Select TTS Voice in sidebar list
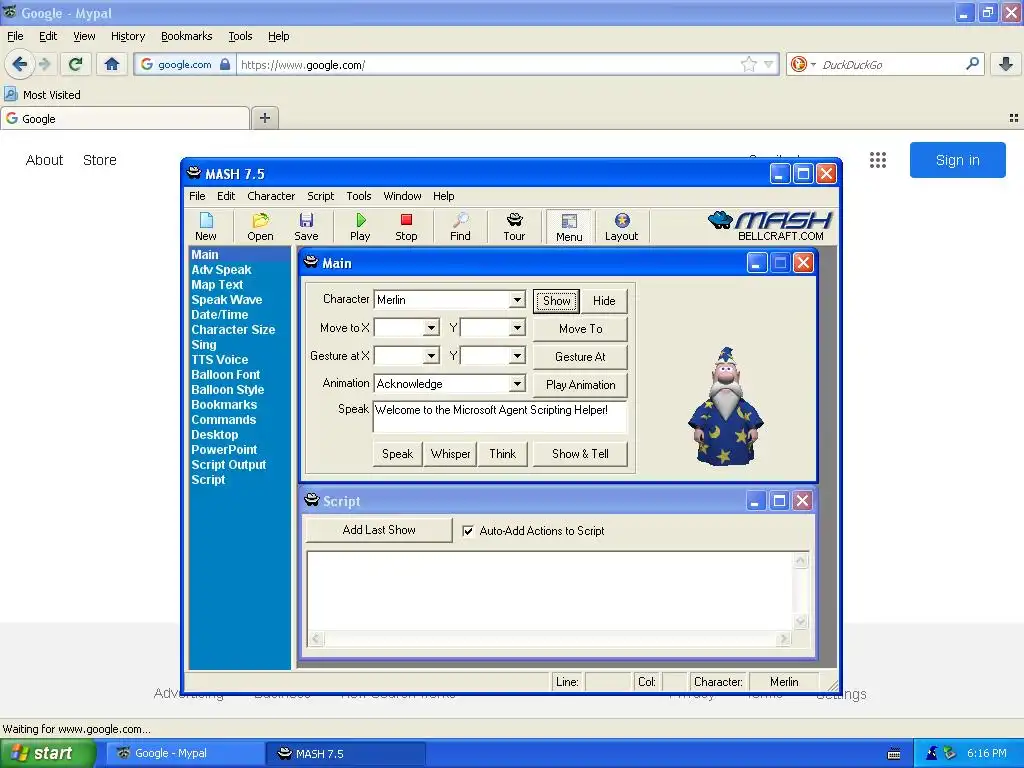The height and width of the screenshot is (768, 1024). tap(220, 360)
